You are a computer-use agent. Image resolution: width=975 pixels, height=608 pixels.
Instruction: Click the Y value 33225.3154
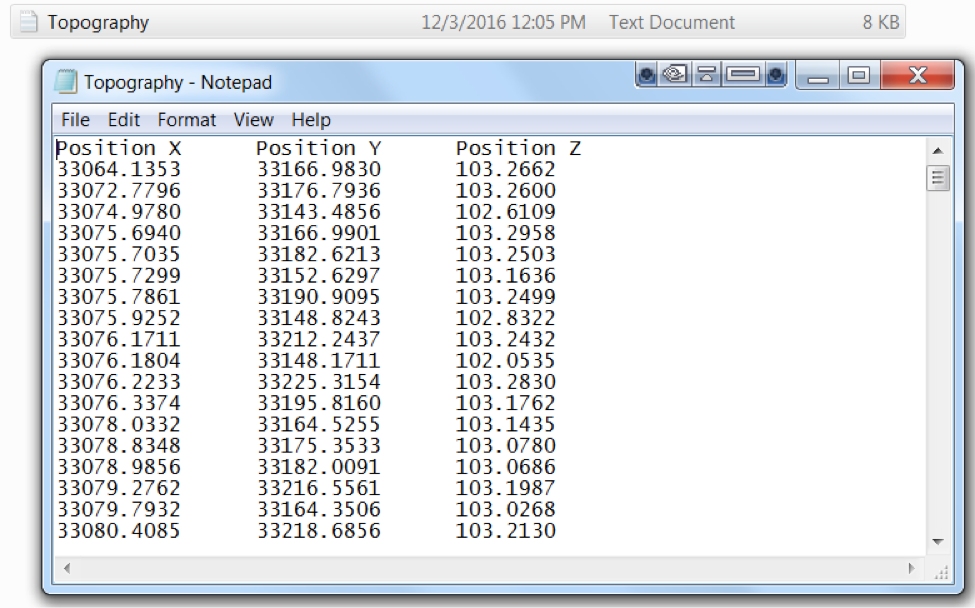pyautogui.click(x=319, y=381)
